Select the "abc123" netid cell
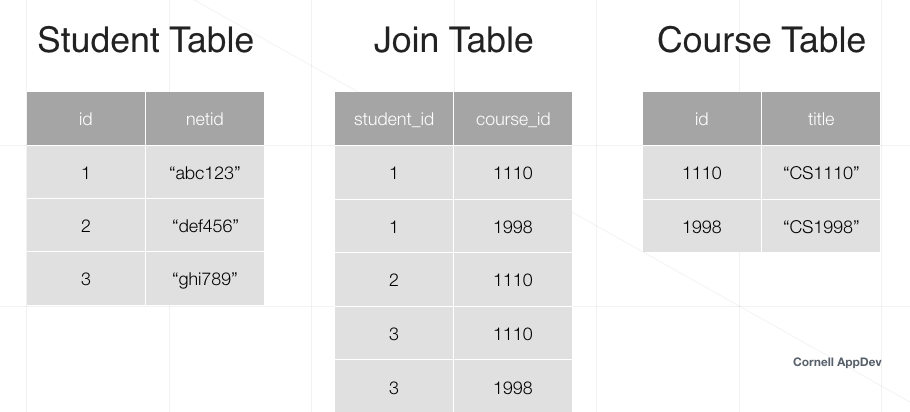 205,173
